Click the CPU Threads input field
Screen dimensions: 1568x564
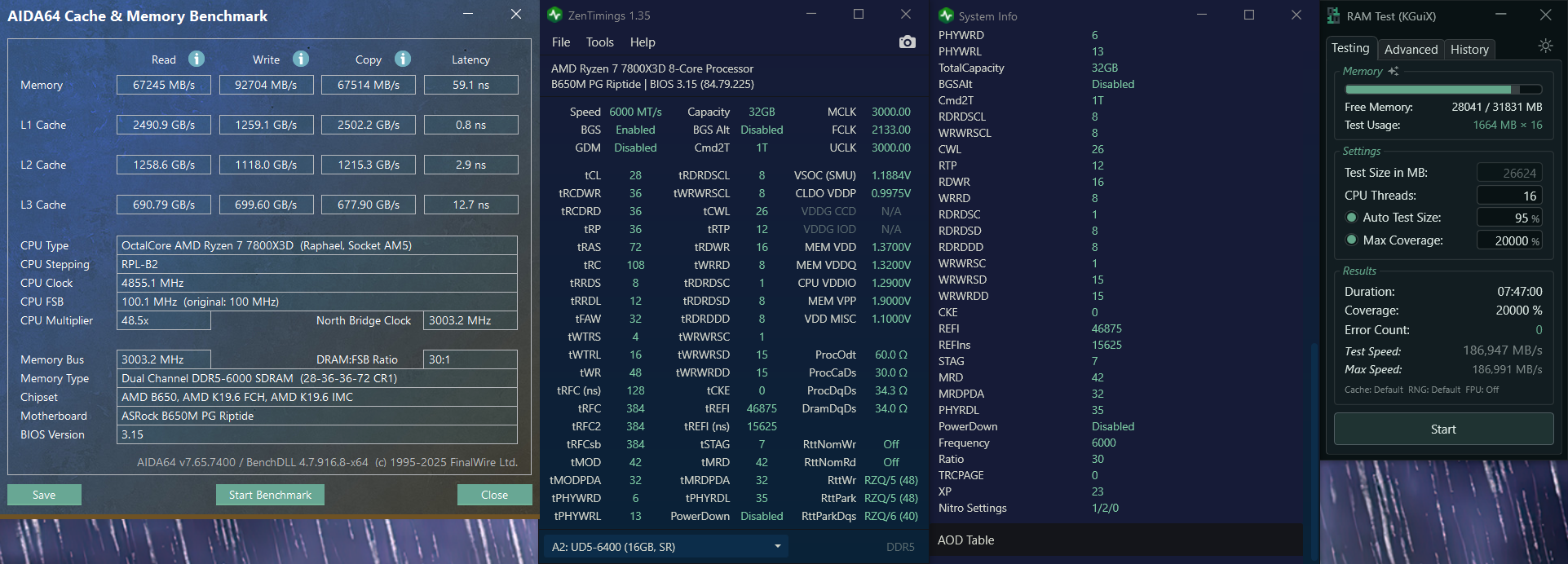[x=1509, y=196]
